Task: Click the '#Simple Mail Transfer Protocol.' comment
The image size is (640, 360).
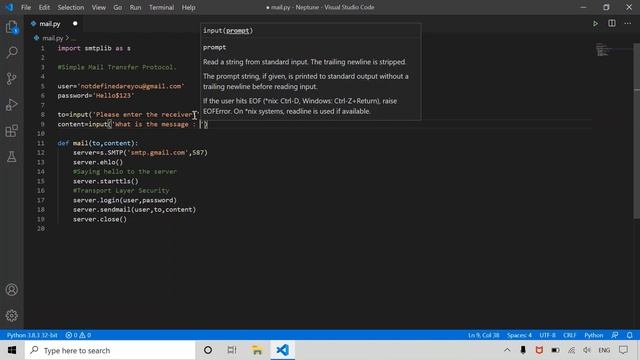Action: pyautogui.click(x=117, y=67)
